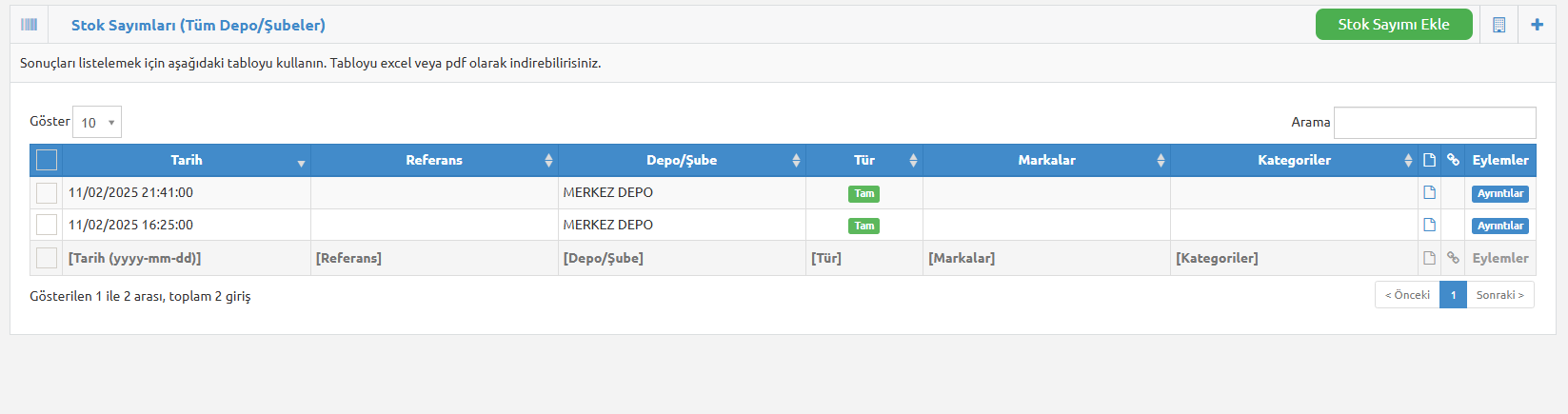Open Ayrıntılar for the 21:41:00 entry
Screen dimensions: 1568x414
(x=1500, y=193)
